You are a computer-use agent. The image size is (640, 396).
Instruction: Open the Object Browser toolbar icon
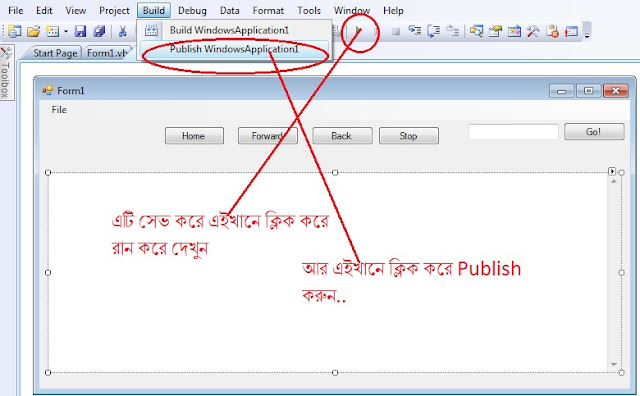[514, 31]
